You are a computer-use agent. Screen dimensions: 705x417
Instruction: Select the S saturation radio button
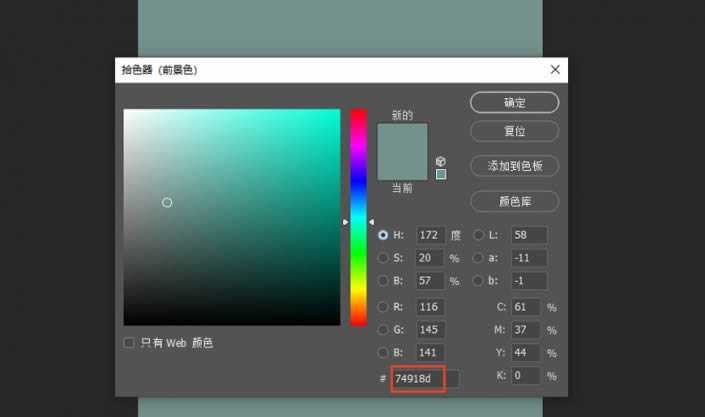tap(383, 258)
